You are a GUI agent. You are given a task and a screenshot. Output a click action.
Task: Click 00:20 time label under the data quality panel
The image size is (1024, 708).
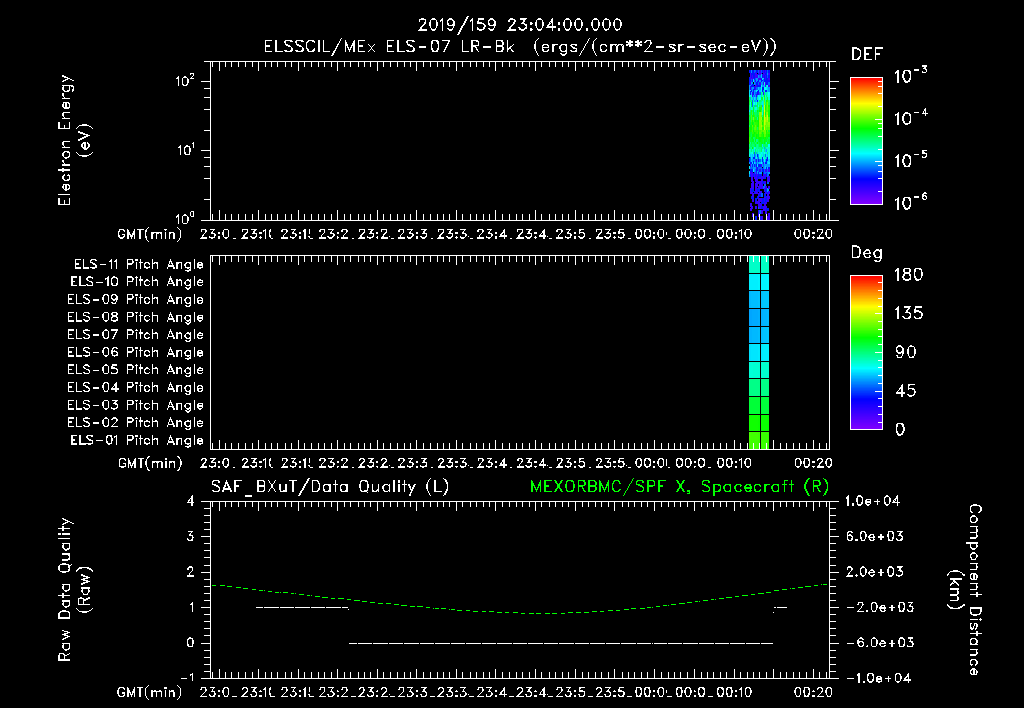coord(813,692)
